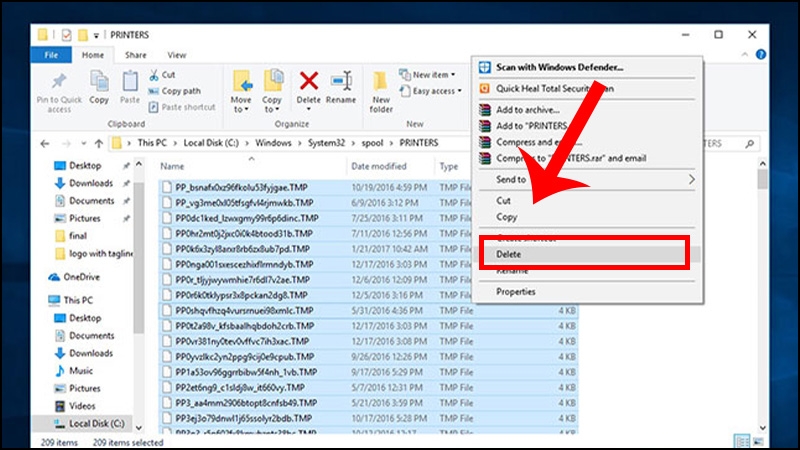Expand the Send to submenu

584,179
